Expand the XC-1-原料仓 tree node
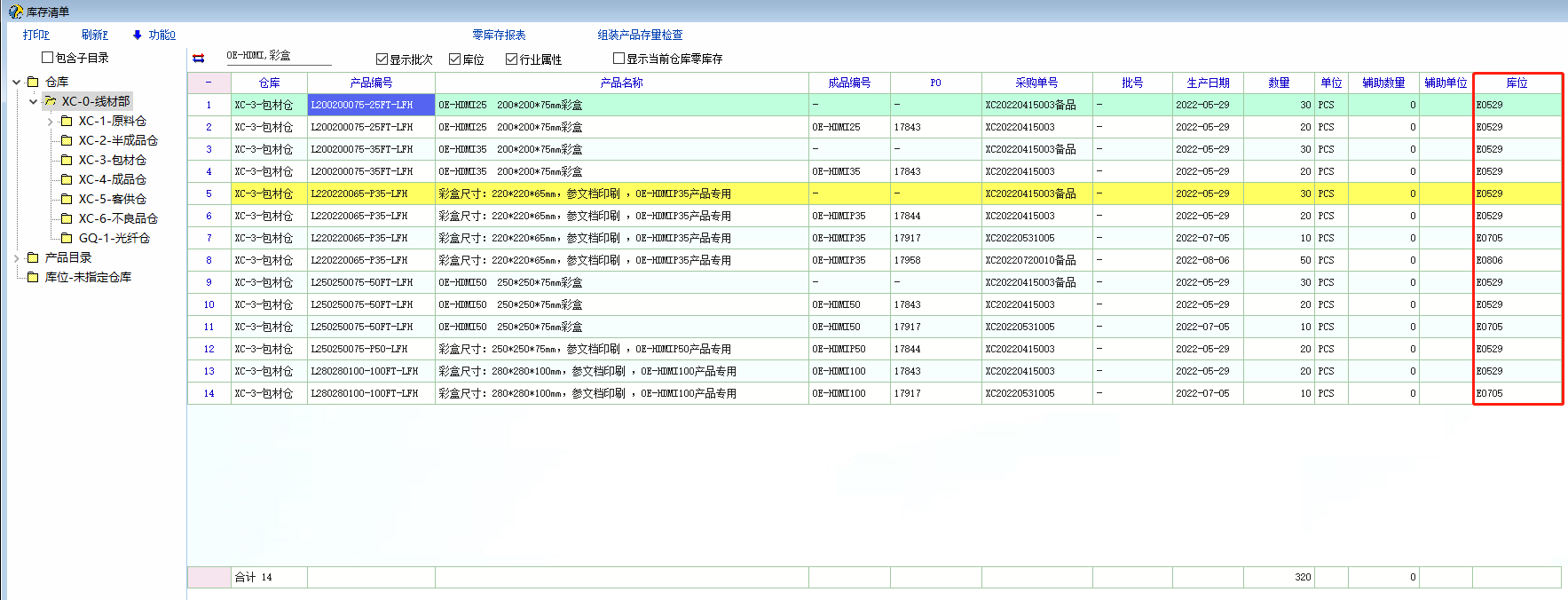 pyautogui.click(x=51, y=122)
